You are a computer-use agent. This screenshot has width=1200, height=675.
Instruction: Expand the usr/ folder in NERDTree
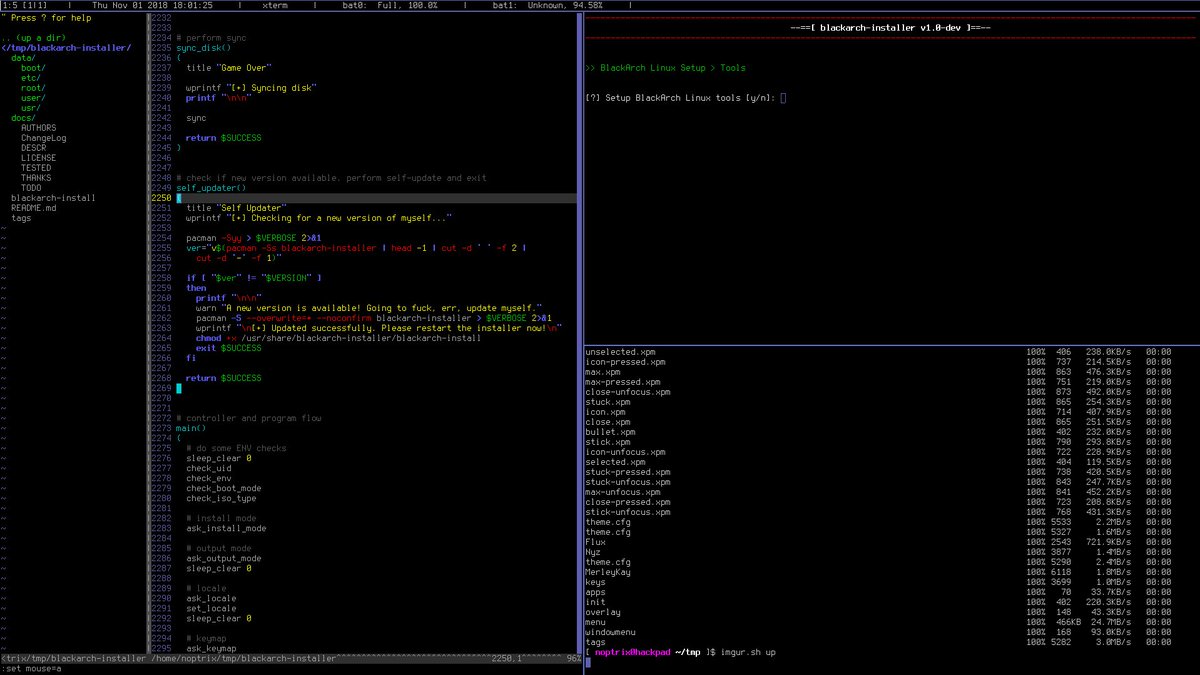point(31,108)
